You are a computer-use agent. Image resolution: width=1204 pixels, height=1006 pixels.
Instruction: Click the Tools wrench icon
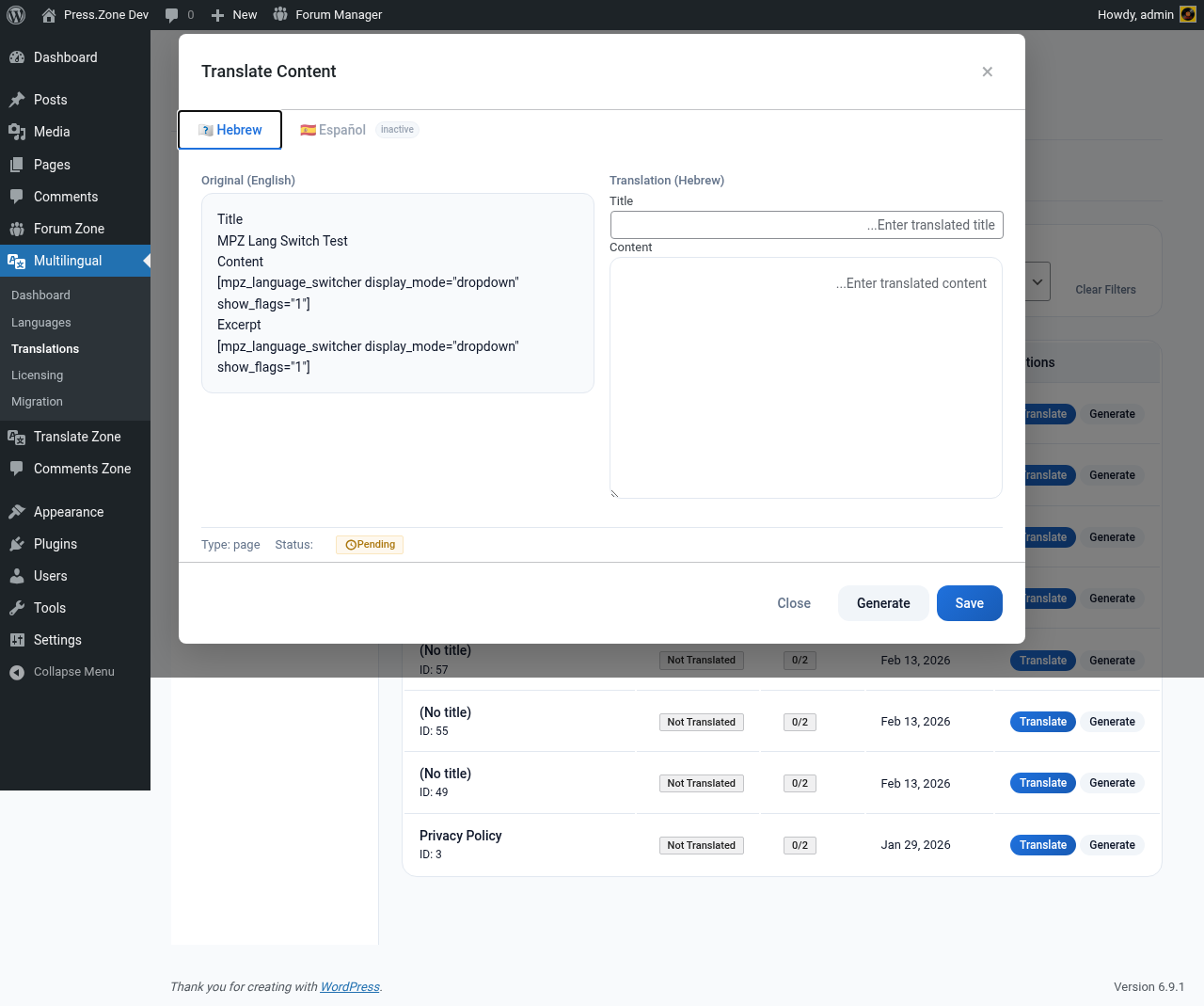[17, 608]
